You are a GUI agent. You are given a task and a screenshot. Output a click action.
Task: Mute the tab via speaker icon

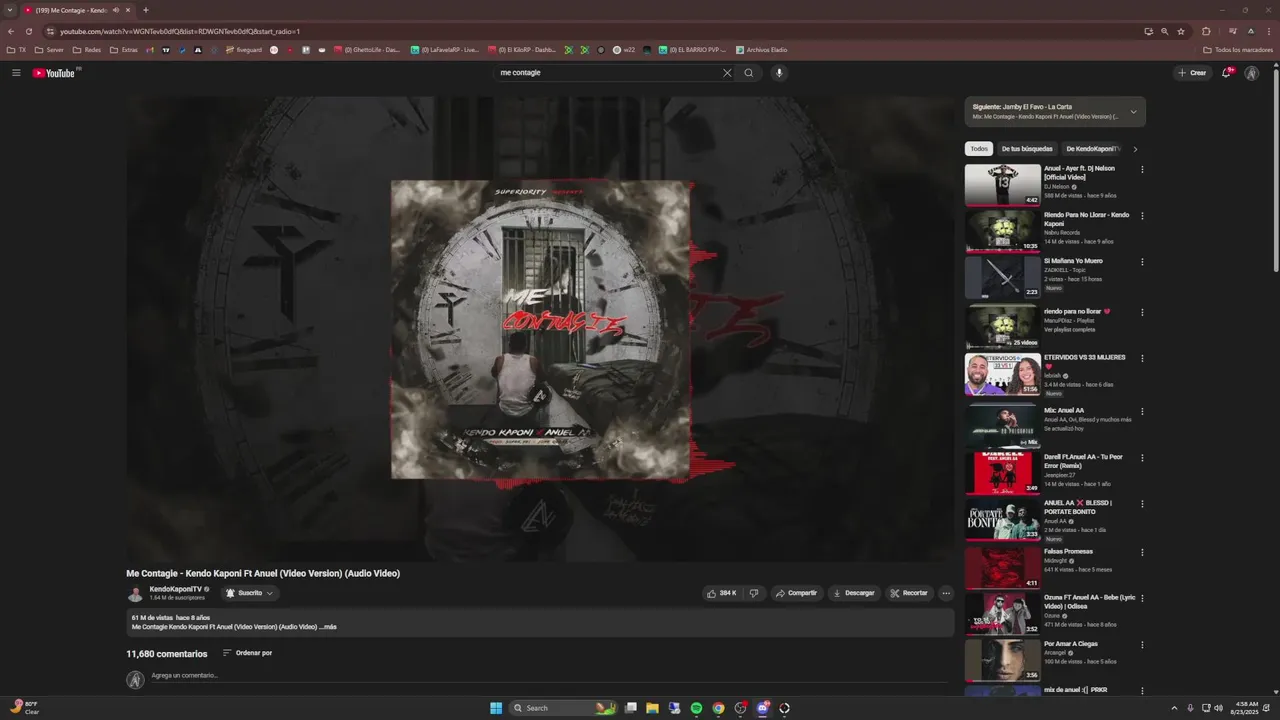tap(117, 10)
